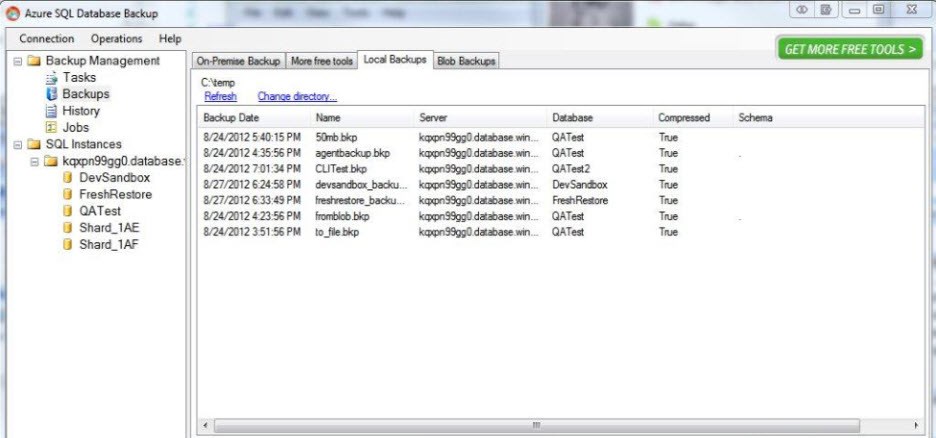
Task: Click the History icon in tree
Action: tap(51, 111)
